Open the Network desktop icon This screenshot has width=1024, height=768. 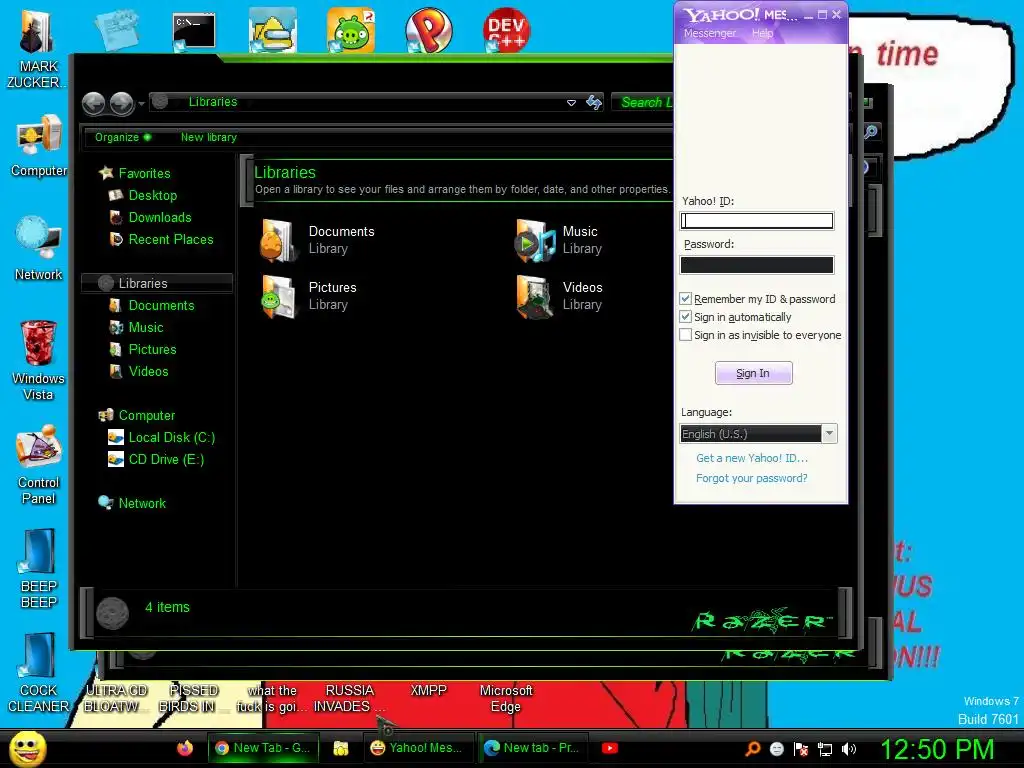39,249
